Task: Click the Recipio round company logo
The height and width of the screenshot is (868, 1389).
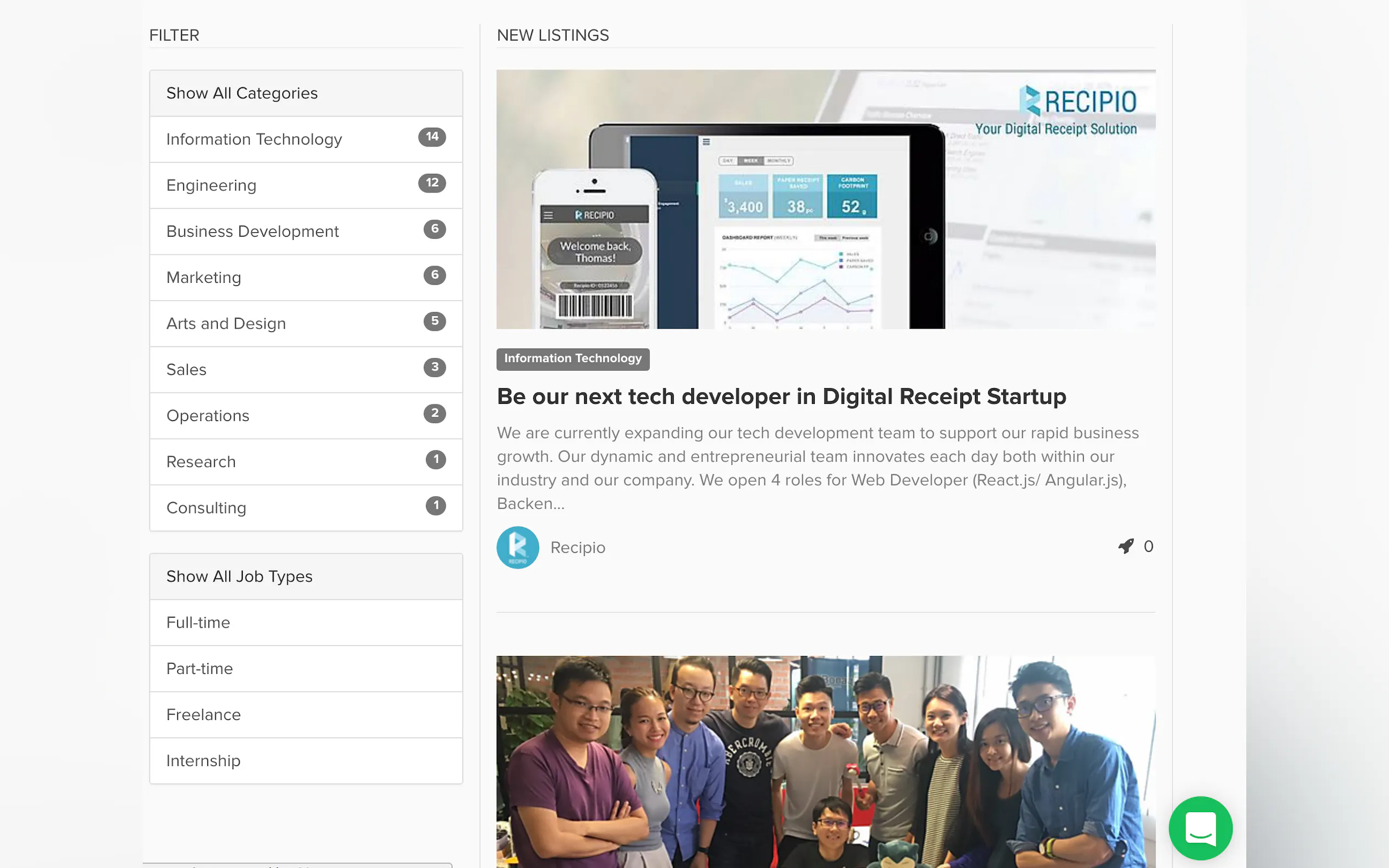Action: (517, 547)
